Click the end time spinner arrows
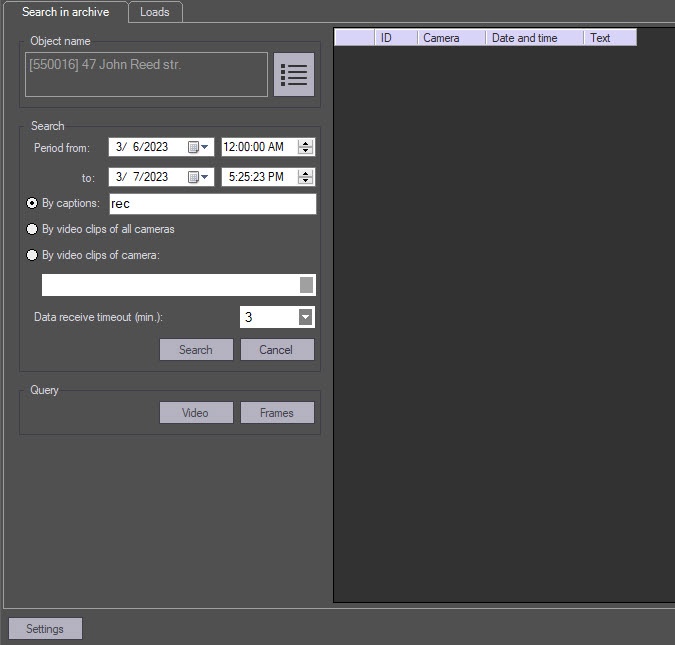 tap(306, 177)
